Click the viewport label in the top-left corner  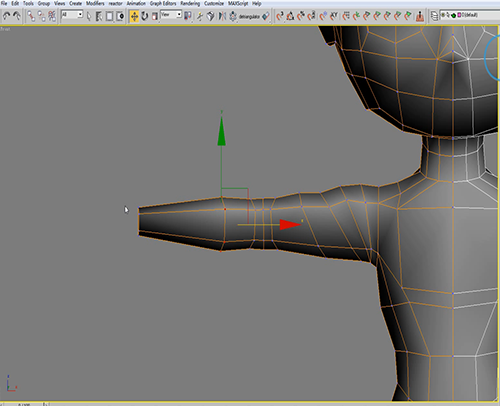(5, 29)
